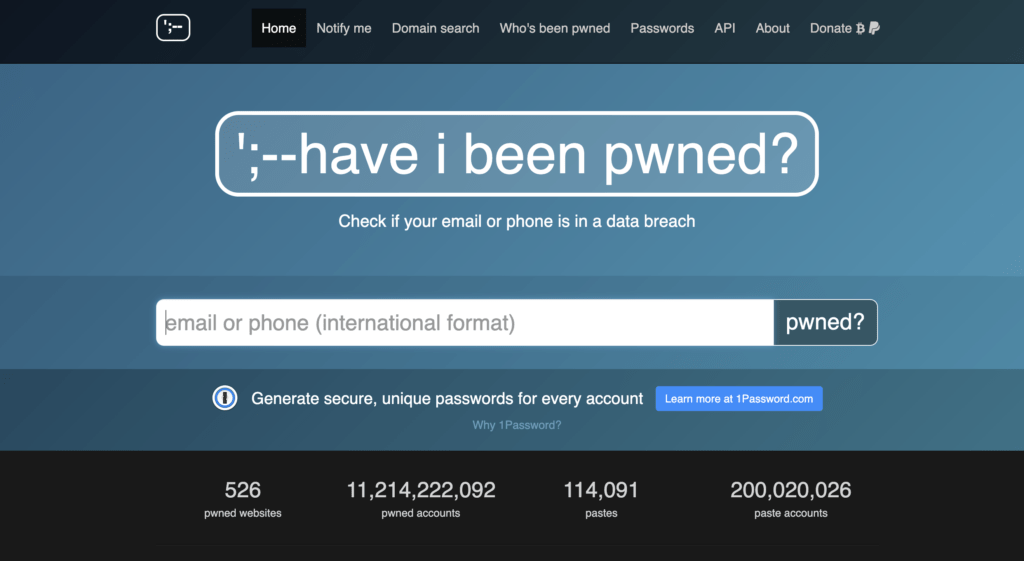This screenshot has height=561, width=1024.
Task: Click 'Generate secure, unique passwords' text
Action: pyautogui.click(x=447, y=398)
